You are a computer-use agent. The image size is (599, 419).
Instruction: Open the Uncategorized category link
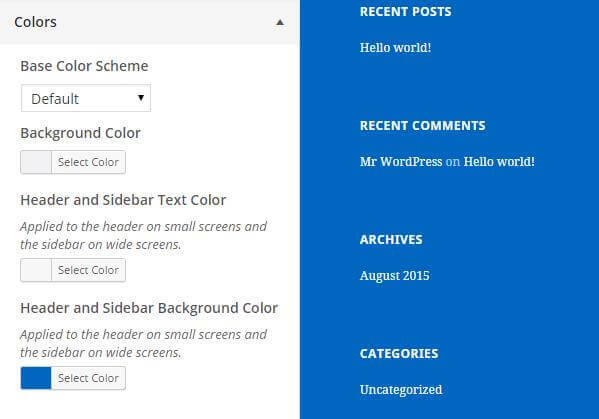point(401,390)
